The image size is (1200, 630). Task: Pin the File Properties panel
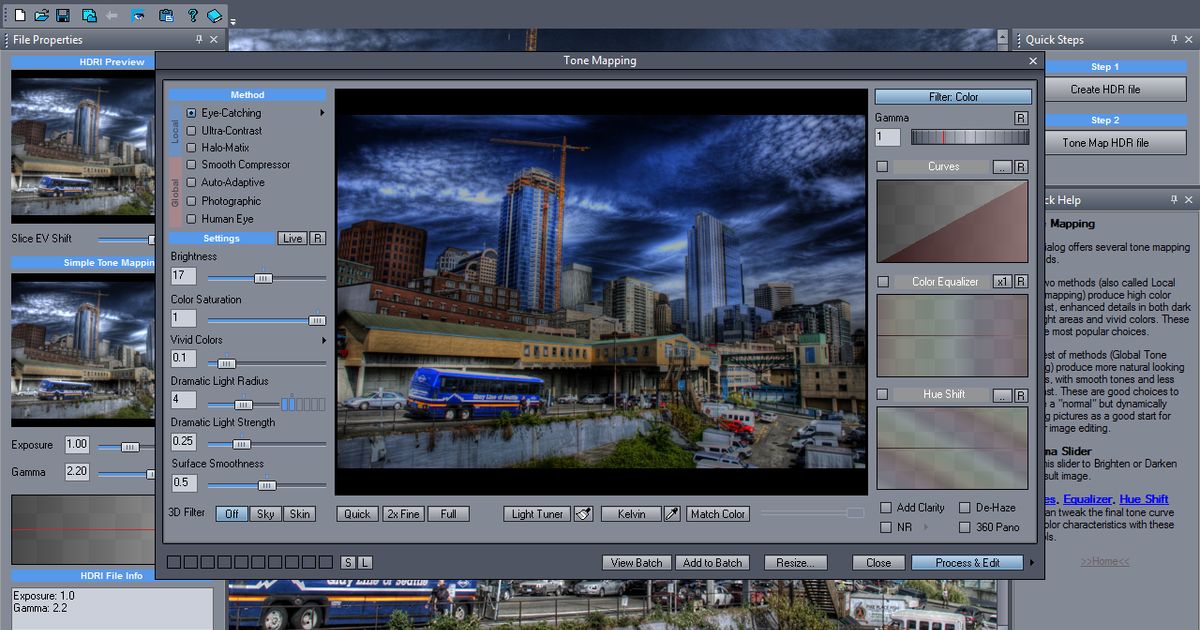[x=199, y=40]
